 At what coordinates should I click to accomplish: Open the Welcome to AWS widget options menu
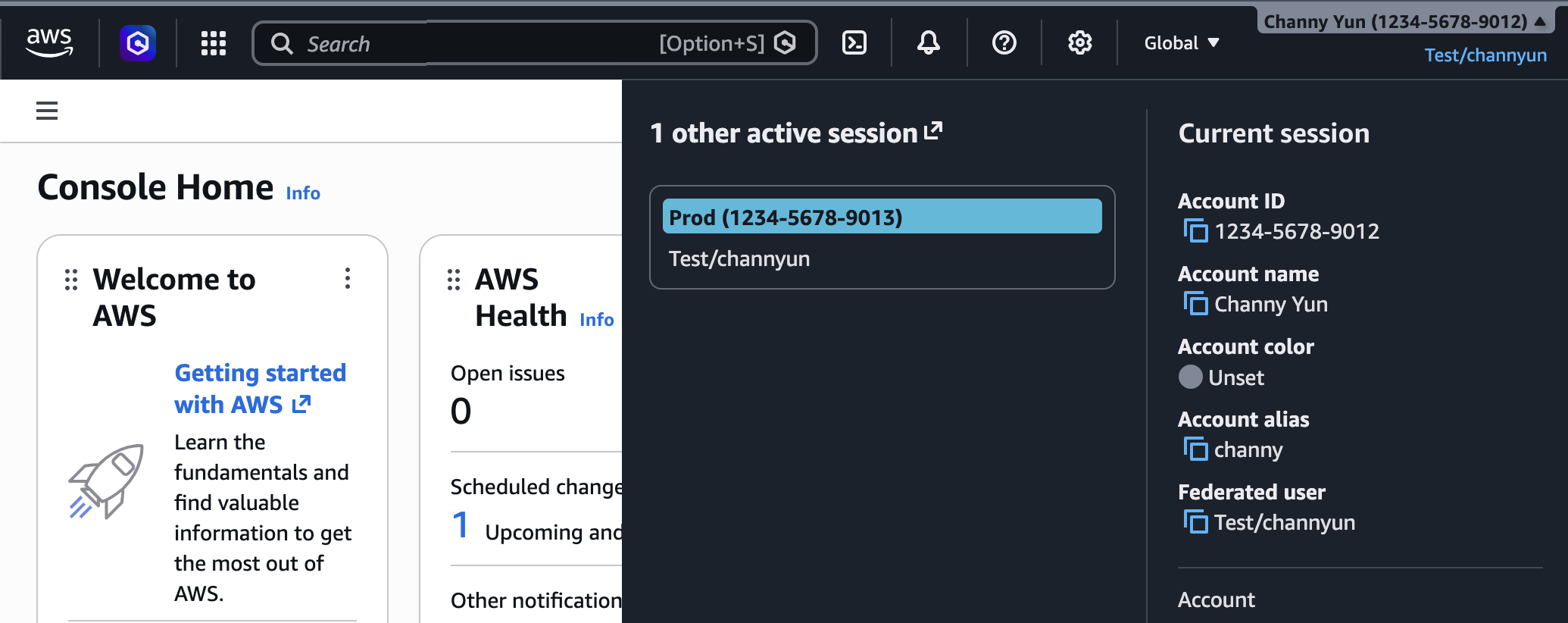click(348, 279)
